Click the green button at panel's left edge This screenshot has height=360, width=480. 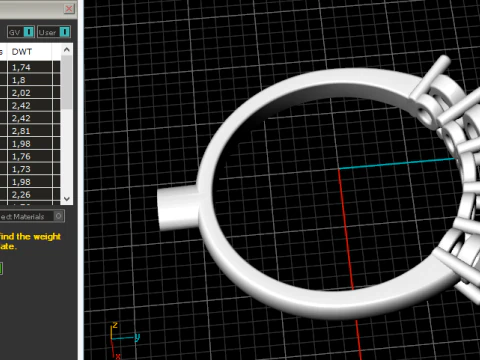pos(1,269)
